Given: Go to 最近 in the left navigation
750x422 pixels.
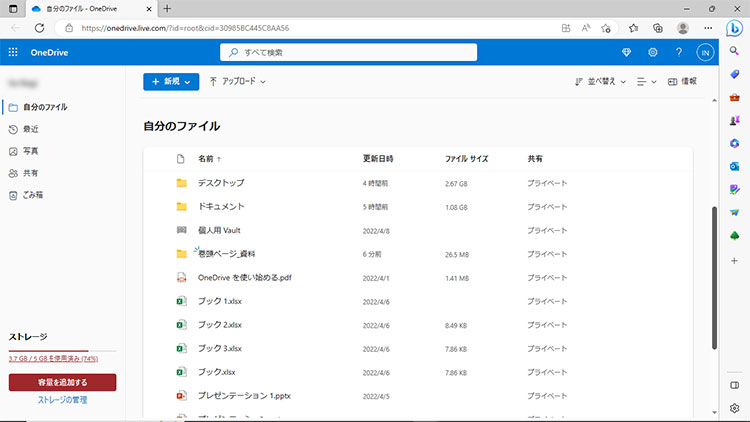Looking at the screenshot, I should [x=31, y=129].
